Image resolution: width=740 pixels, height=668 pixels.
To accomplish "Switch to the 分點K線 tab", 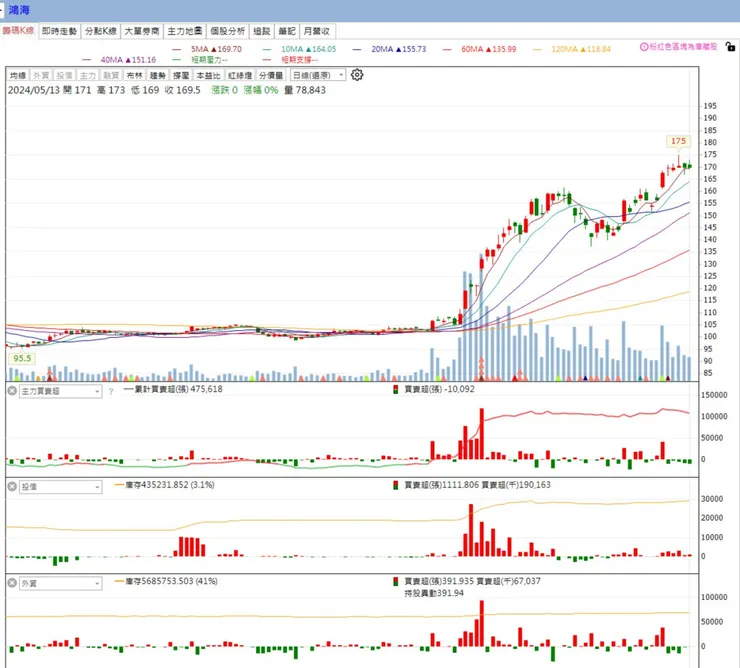I will [x=101, y=31].
